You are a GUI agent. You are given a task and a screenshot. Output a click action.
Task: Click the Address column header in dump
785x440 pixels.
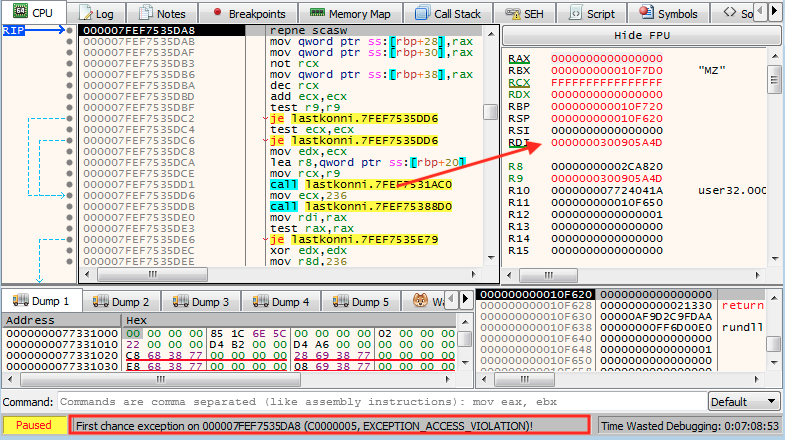click(30, 320)
